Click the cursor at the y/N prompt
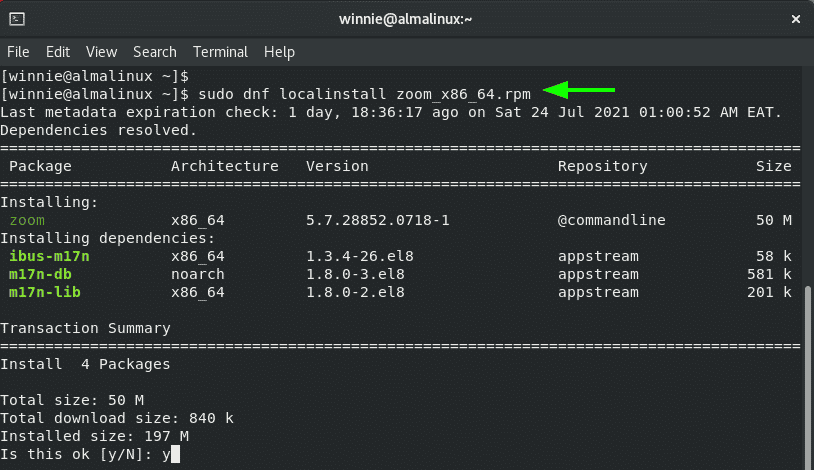Screen dimensions: 814x470 pos(175,454)
